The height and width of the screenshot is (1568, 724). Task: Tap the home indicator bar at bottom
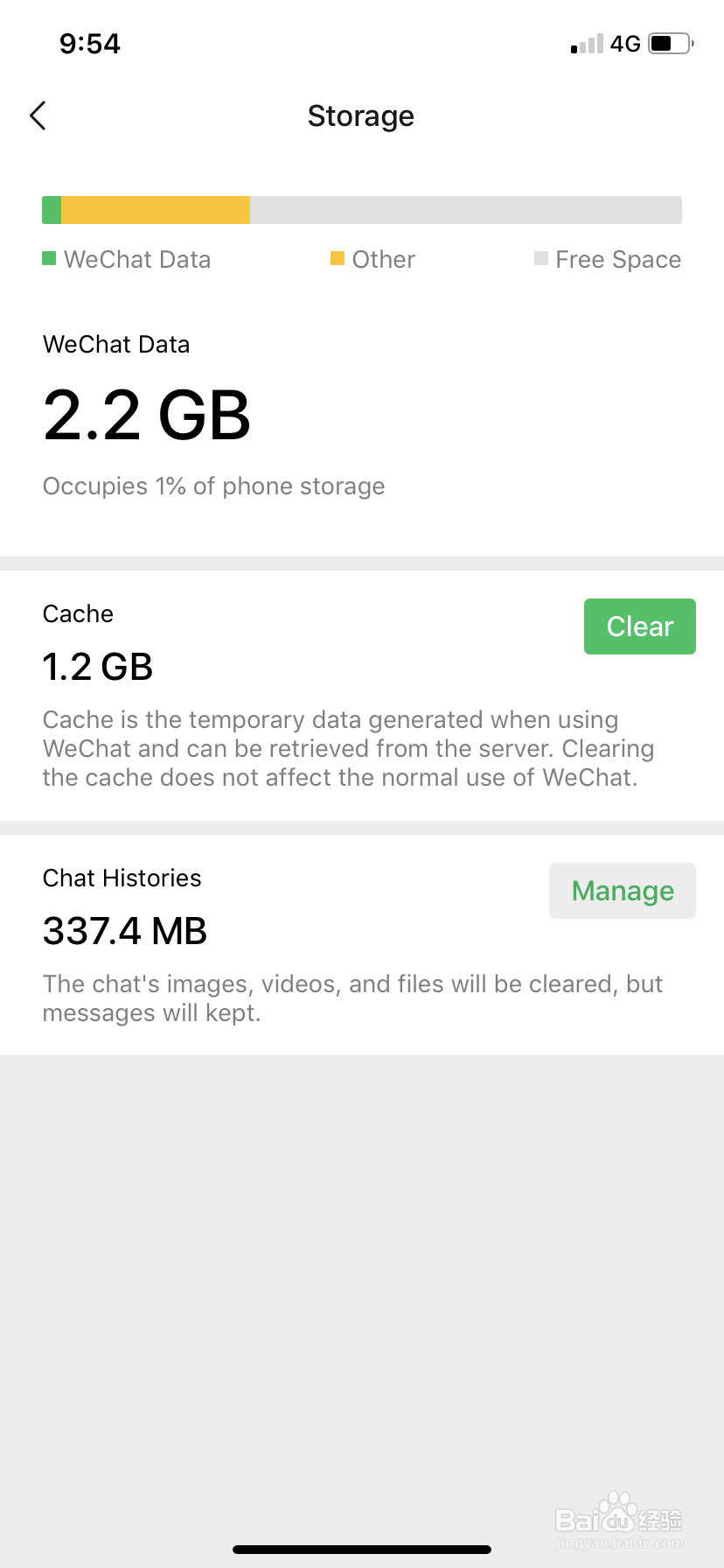362,1550
